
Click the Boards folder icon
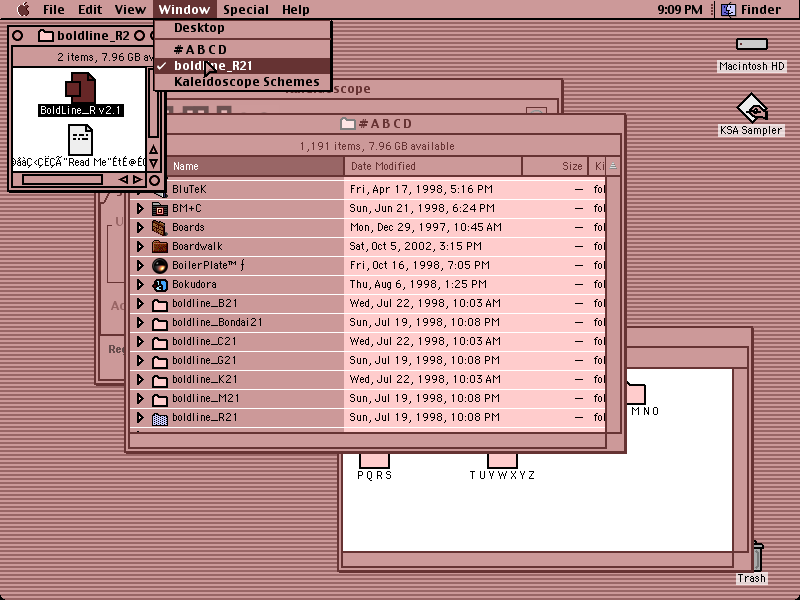(x=160, y=228)
